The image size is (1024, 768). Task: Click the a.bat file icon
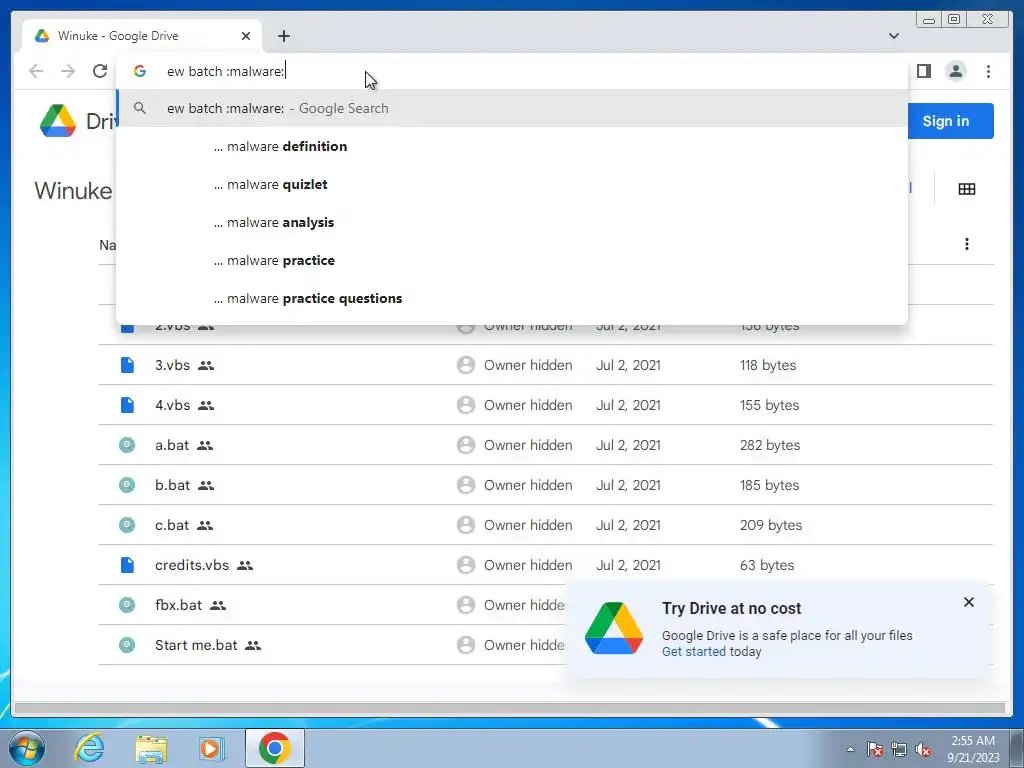(127, 445)
